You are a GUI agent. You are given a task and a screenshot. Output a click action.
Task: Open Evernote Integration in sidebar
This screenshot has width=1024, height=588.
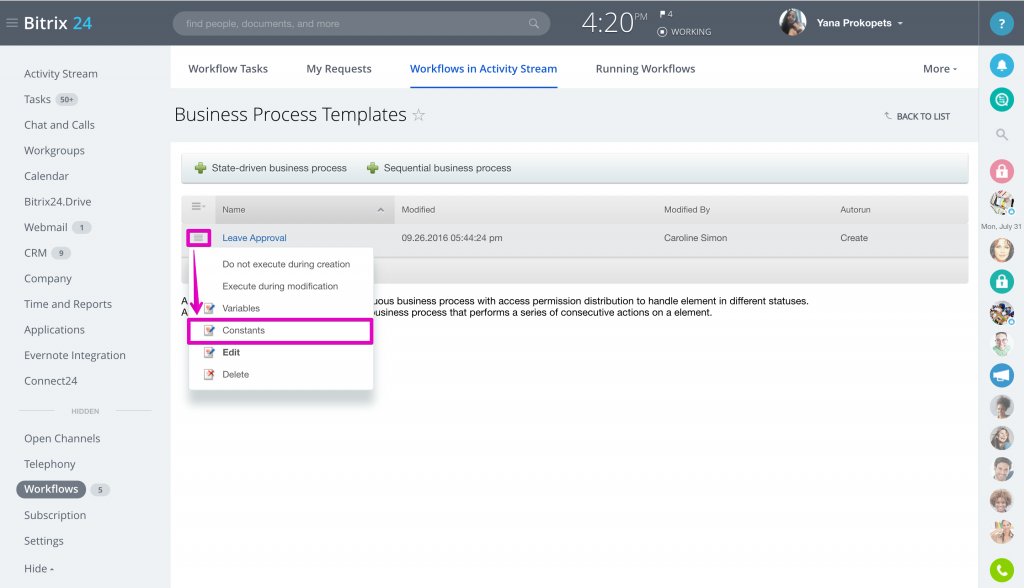(75, 355)
